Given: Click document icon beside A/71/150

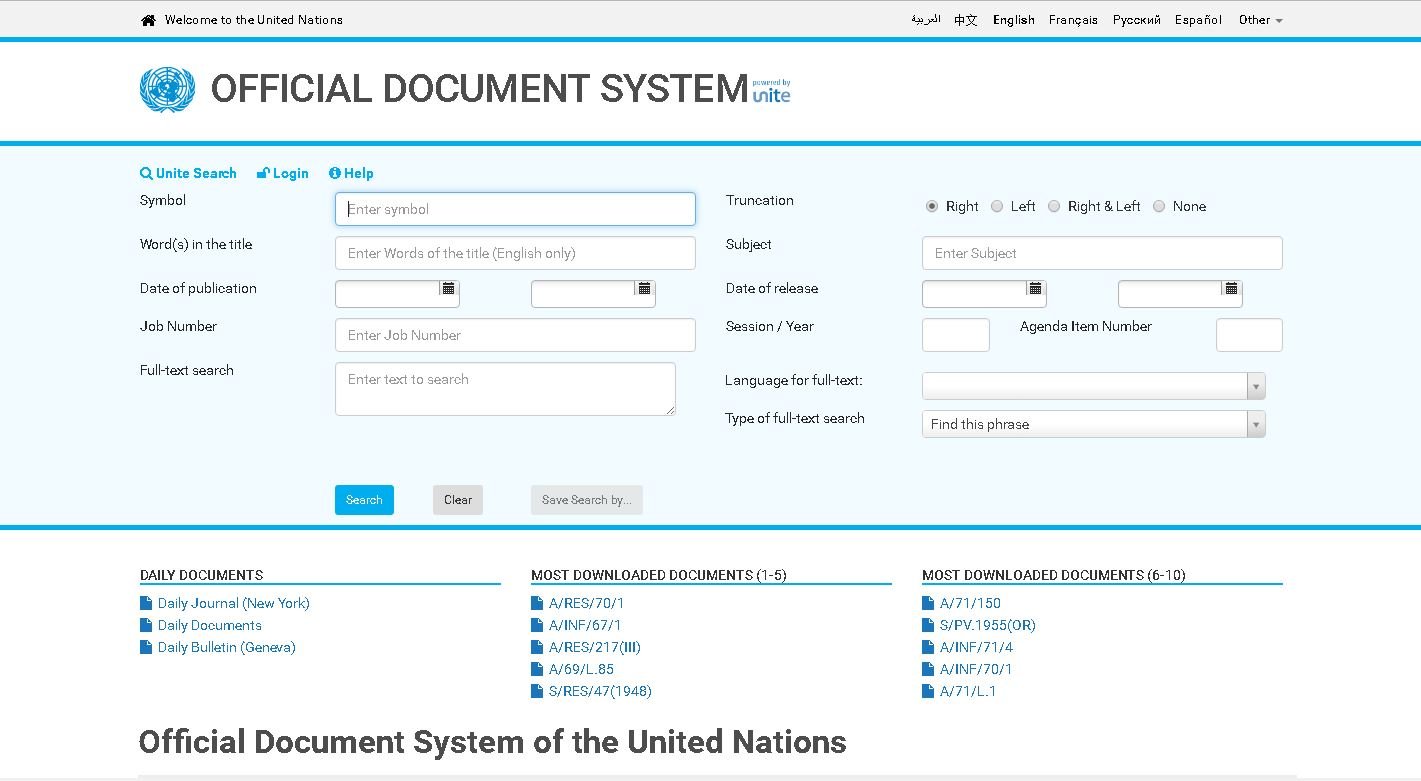Looking at the screenshot, I should pyautogui.click(x=928, y=603).
